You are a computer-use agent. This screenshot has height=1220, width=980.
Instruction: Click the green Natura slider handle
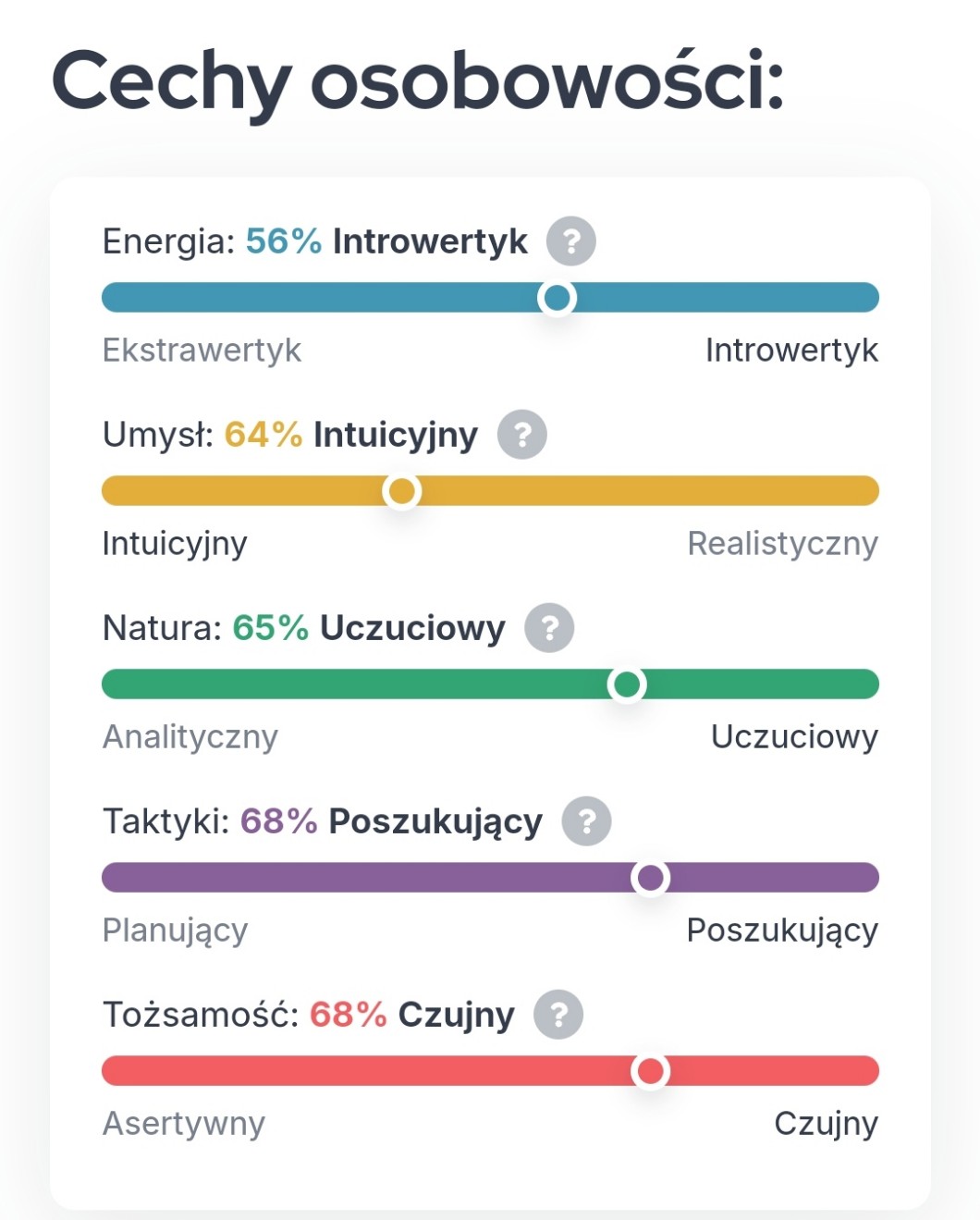(627, 684)
